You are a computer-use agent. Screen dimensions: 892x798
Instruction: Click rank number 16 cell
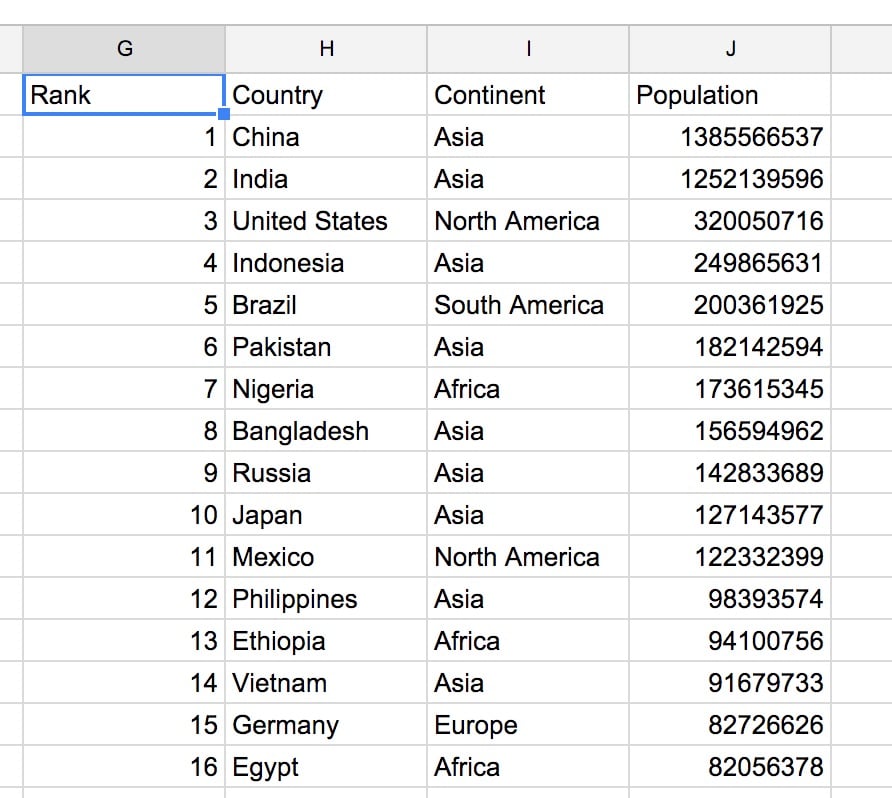click(124, 767)
